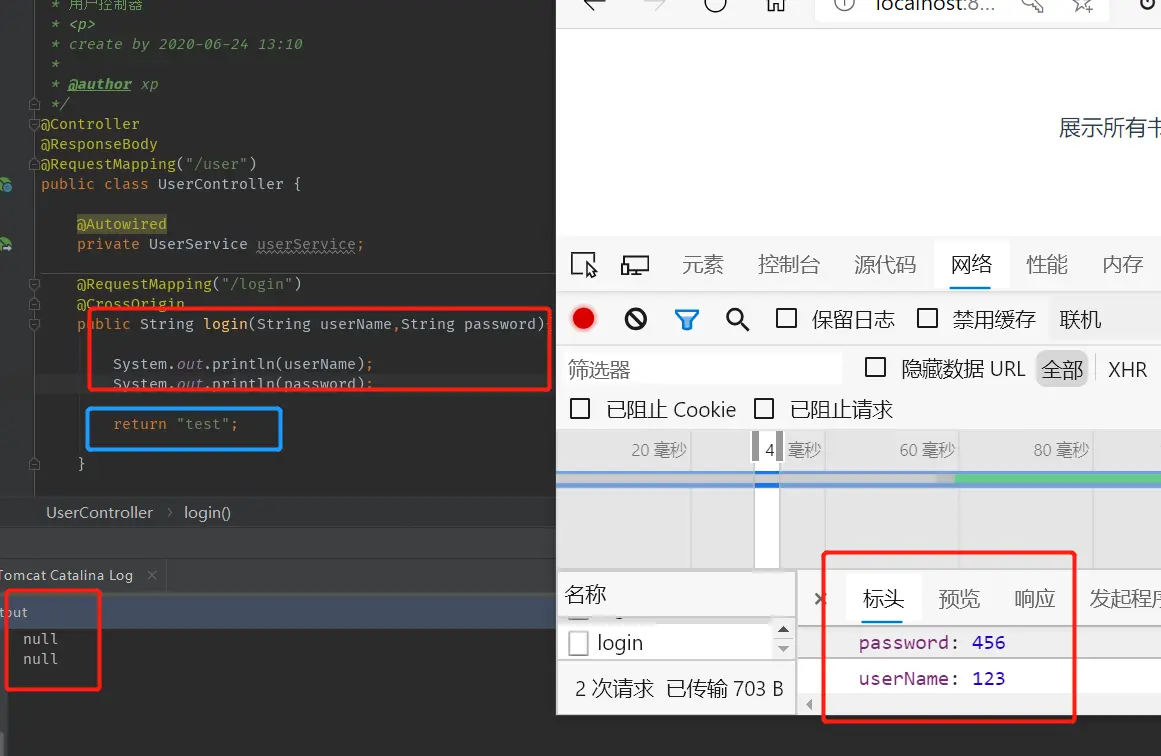This screenshot has height=756, width=1161.
Task: Open the 预览 request detail tab
Action: pyautogui.click(x=959, y=598)
